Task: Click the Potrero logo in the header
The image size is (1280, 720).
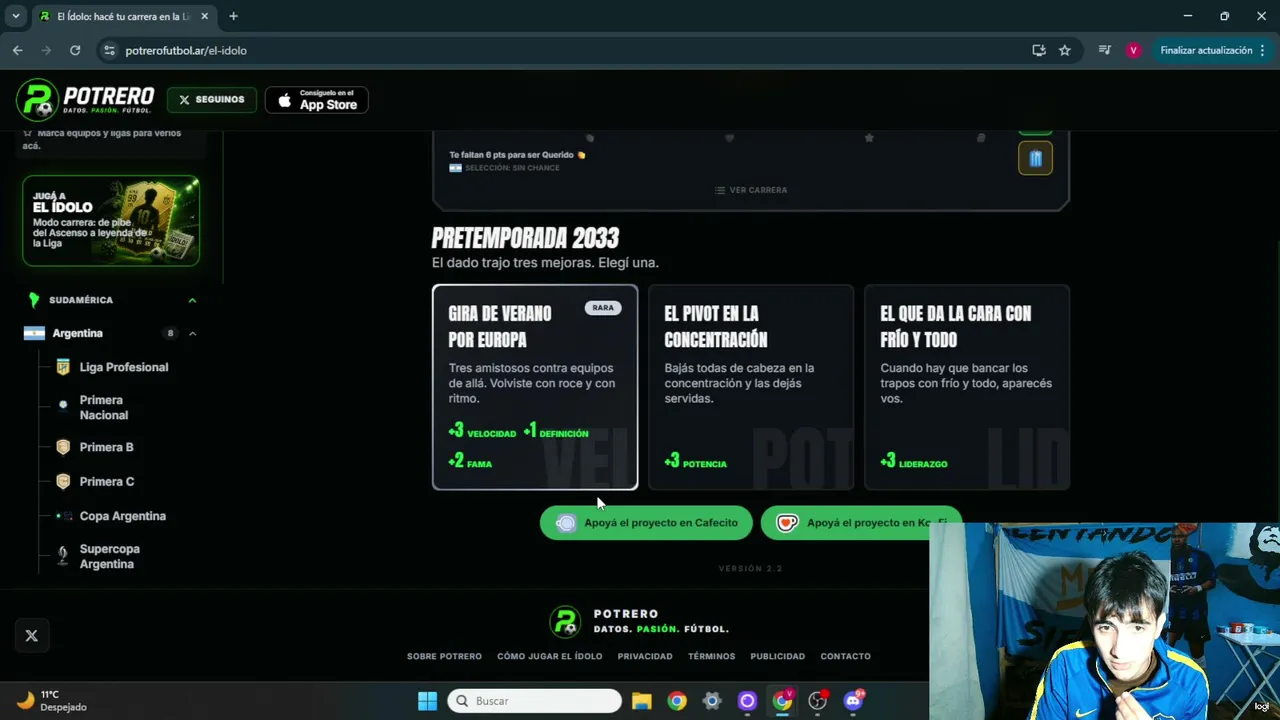Action: pyautogui.click(x=86, y=100)
